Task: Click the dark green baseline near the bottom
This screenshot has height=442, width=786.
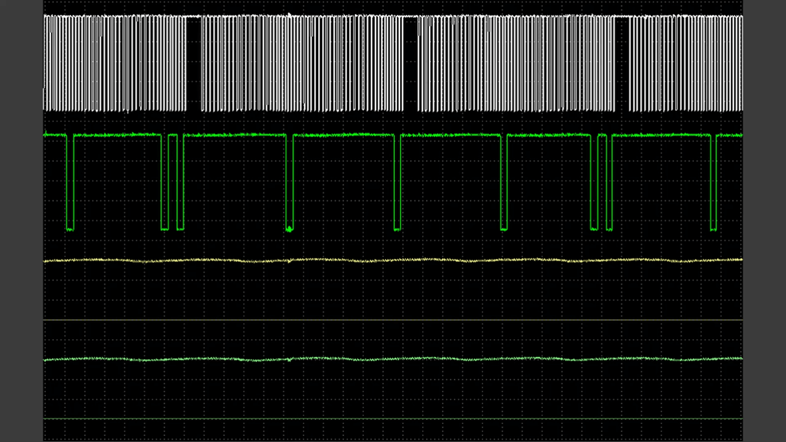Action: coord(400,418)
